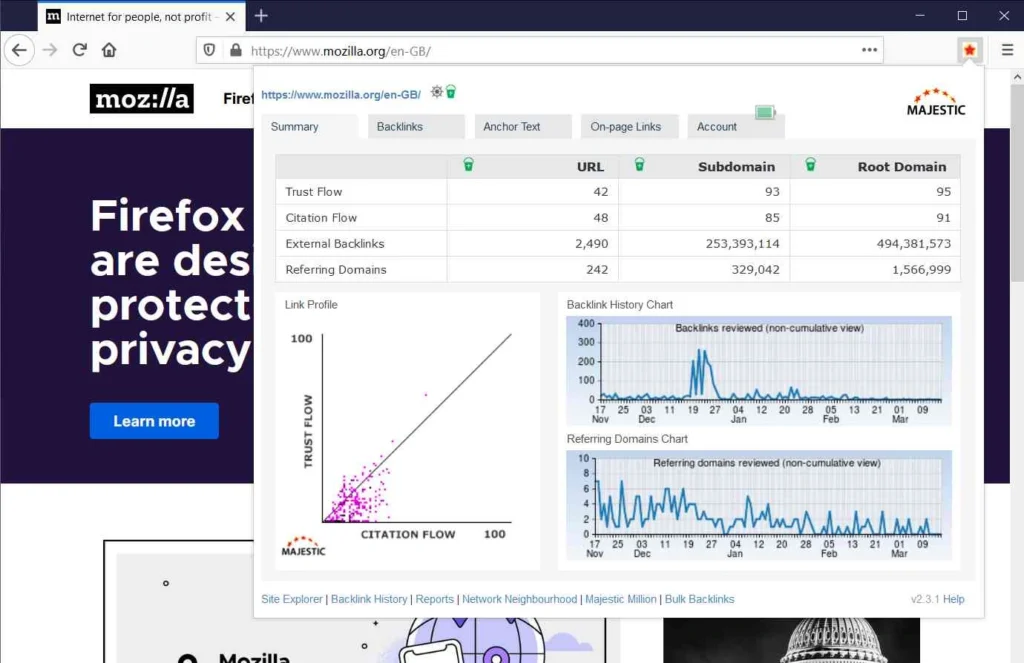Viewport: 1024px width, 663px height.
Task: Click the Subdomain Trust Flow value 93
Action: coord(772,192)
